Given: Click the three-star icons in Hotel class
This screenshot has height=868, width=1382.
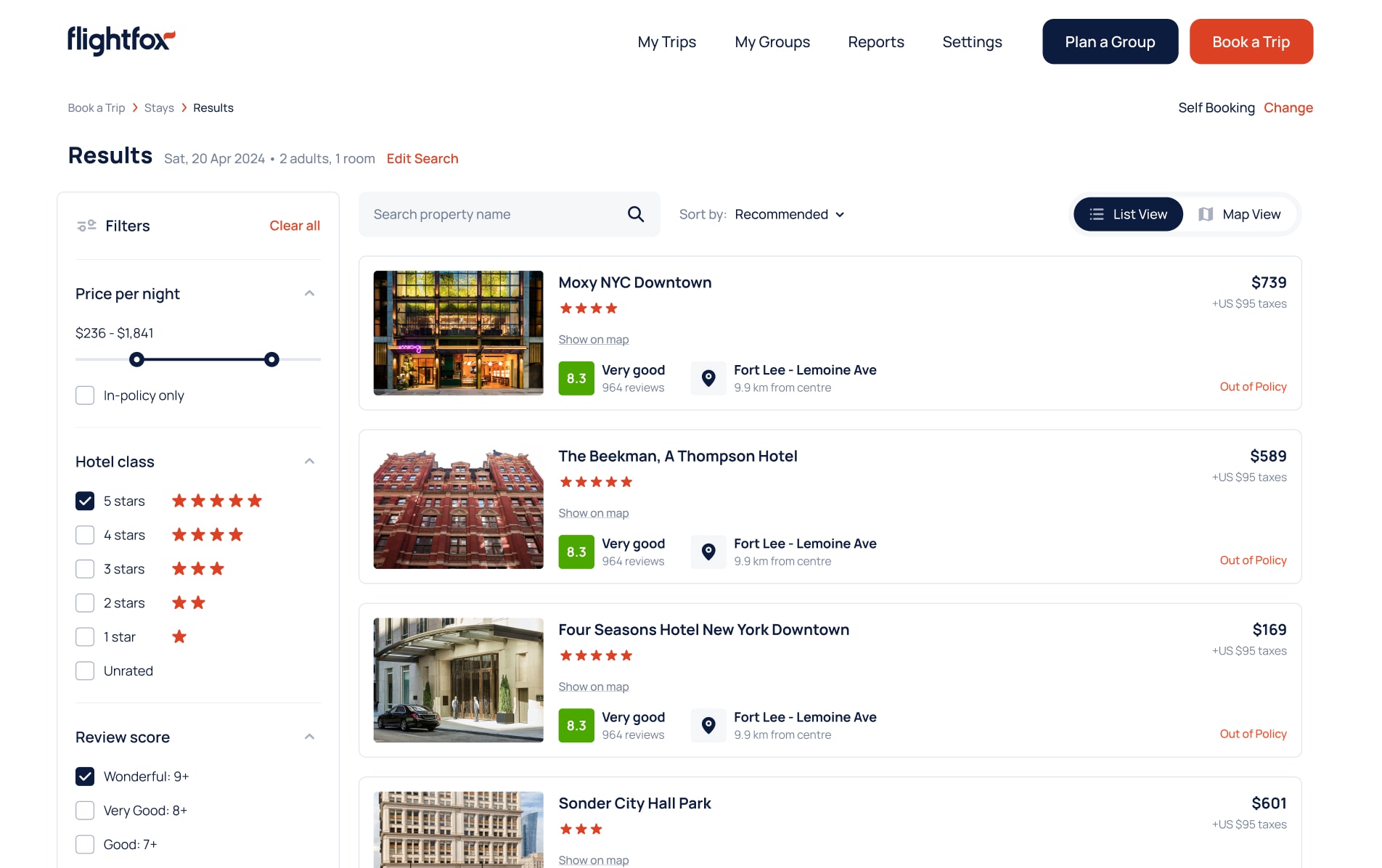Looking at the screenshot, I should click(198, 569).
